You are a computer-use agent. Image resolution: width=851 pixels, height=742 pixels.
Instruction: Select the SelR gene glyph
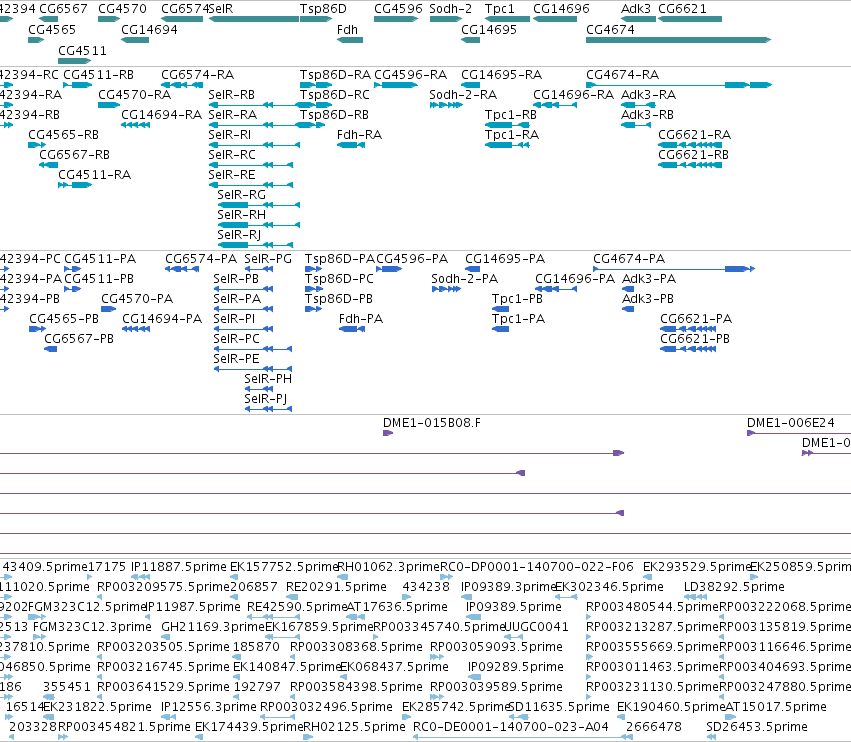click(254, 19)
